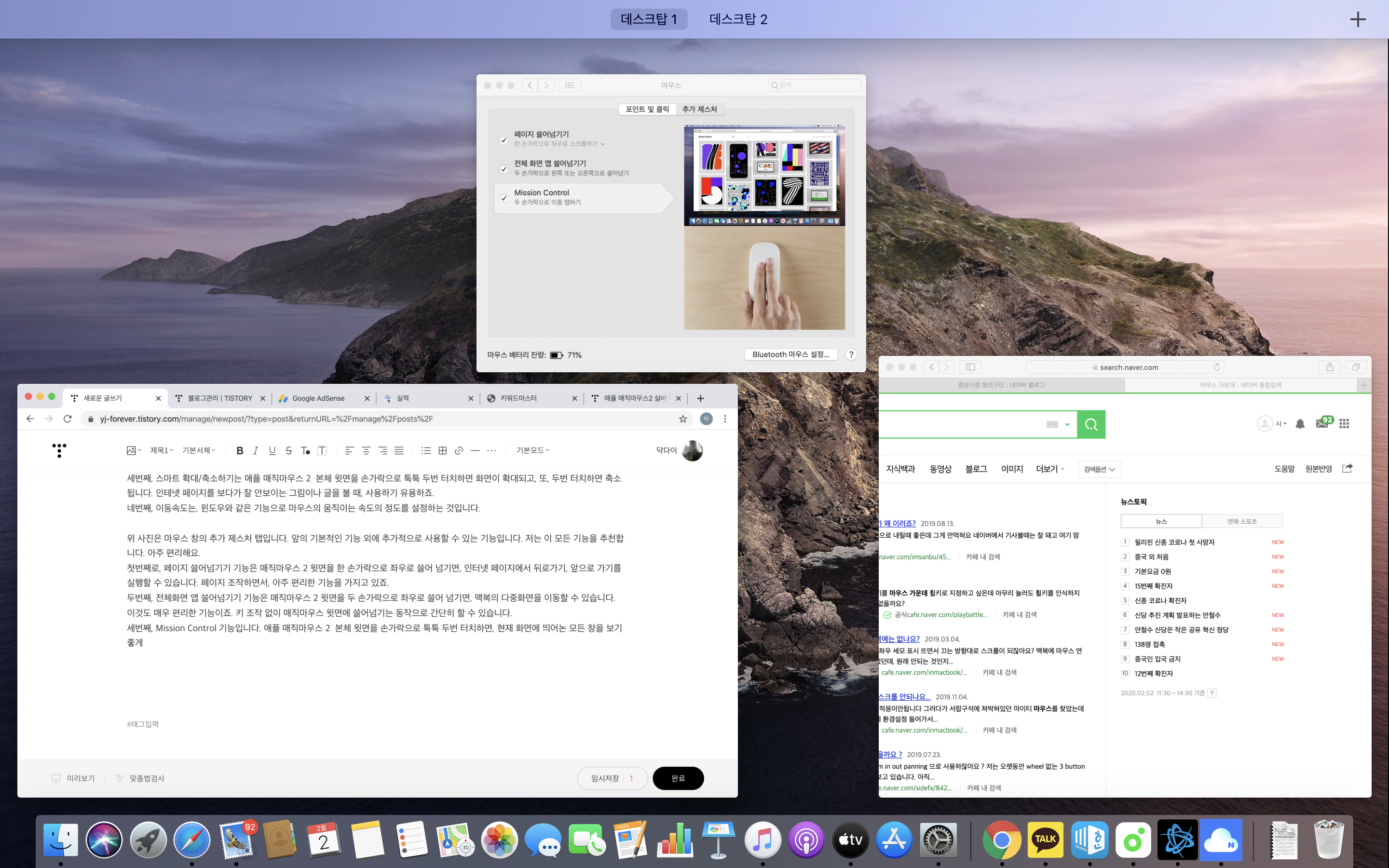This screenshot has width=1389, height=868.
Task: Click the italic formatting icon
Action: (256, 451)
